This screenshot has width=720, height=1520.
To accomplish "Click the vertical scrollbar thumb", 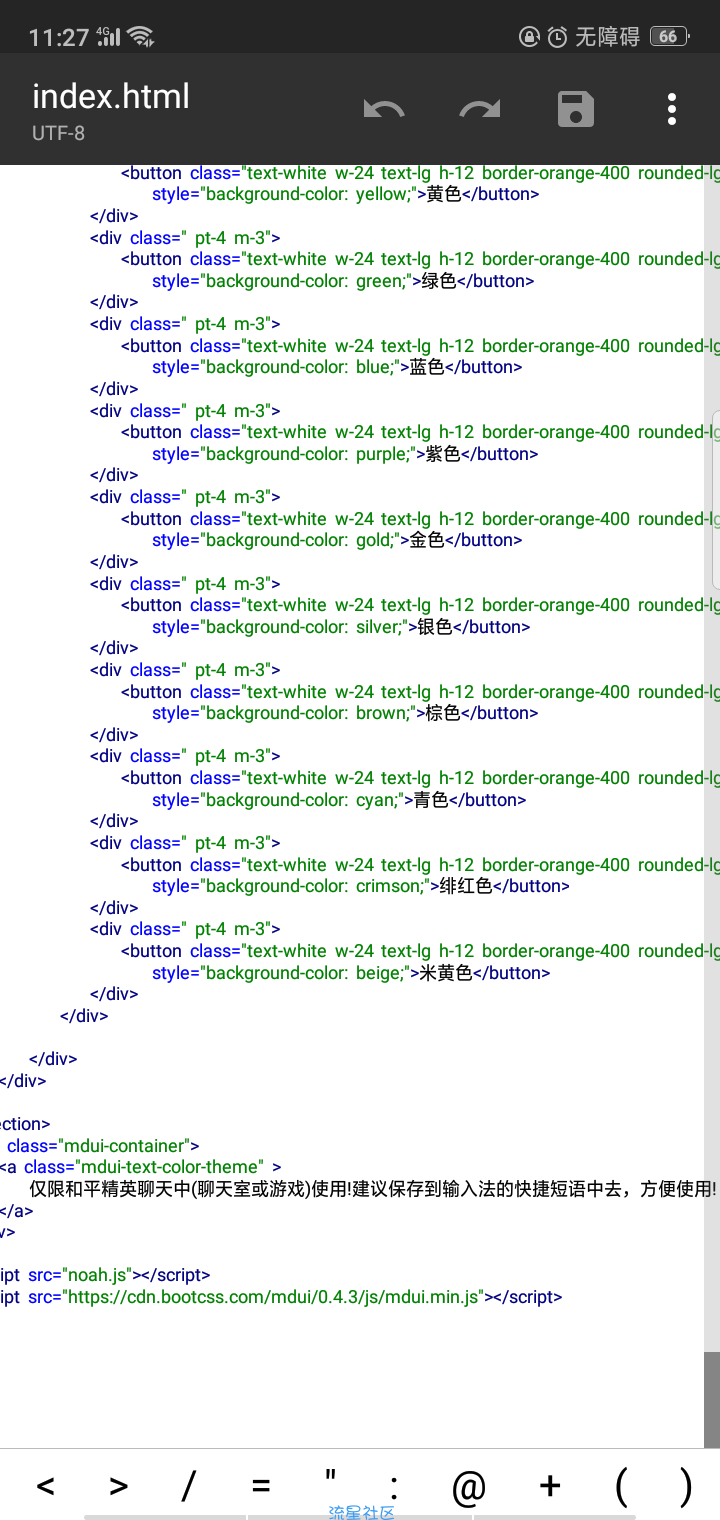I will coord(711,1400).
